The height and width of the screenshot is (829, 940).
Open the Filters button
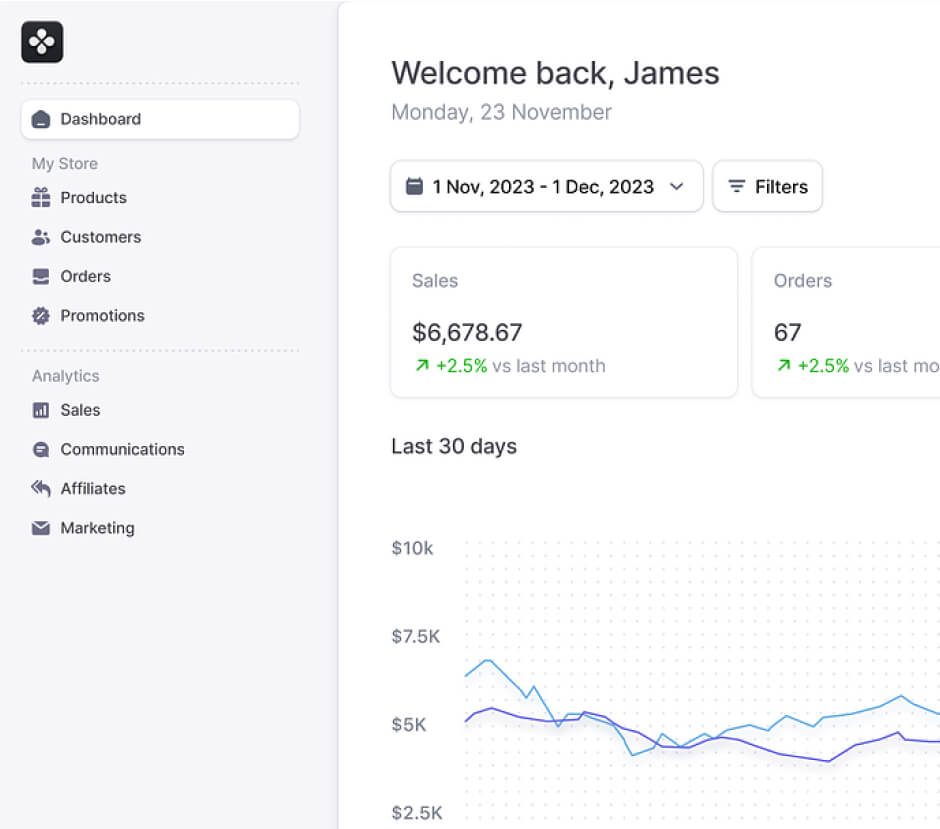tap(767, 186)
